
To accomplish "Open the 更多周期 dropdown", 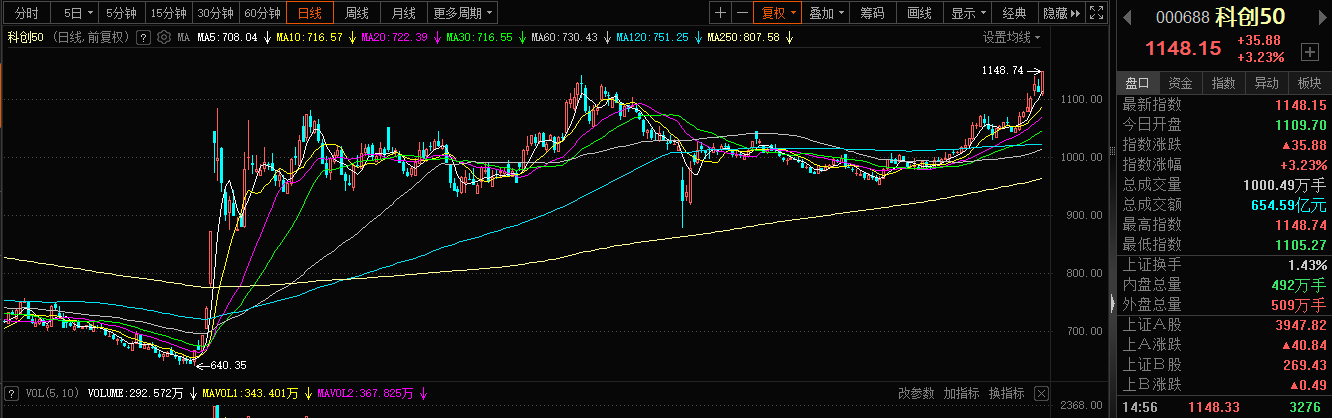I will click(463, 13).
